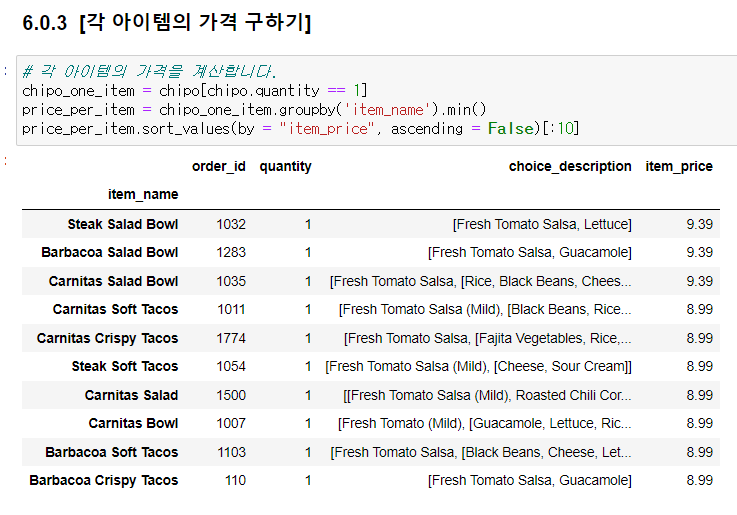Click quantity value in Carnitas Bowl row
The height and width of the screenshot is (515, 737).
click(x=308, y=423)
